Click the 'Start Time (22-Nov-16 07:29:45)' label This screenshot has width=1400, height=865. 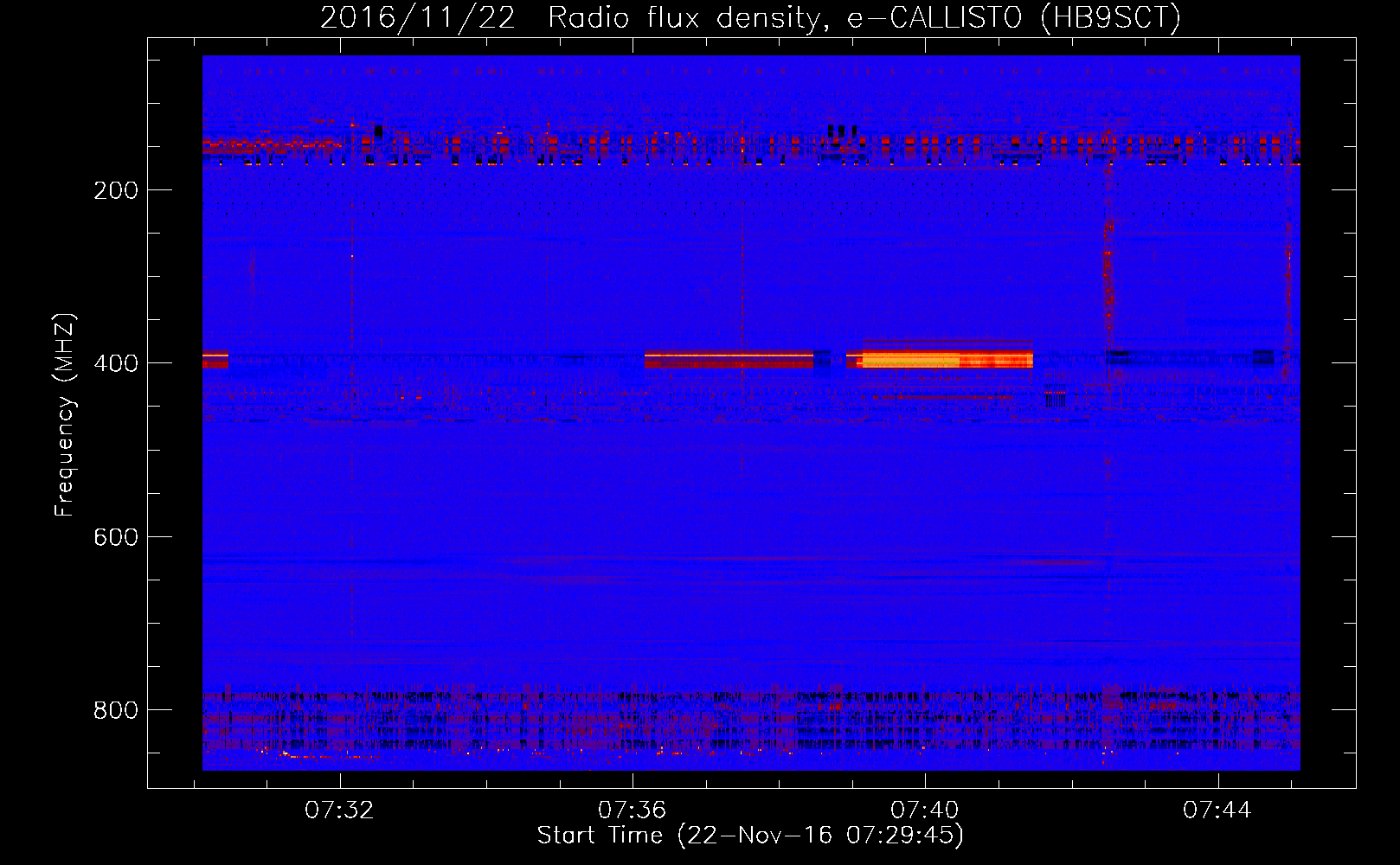point(750,836)
